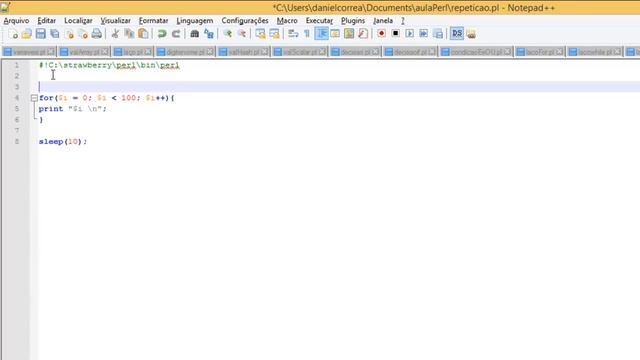Toggle word wrap in the toolbar
The width and height of the screenshot is (640, 360).
[x=293, y=34]
